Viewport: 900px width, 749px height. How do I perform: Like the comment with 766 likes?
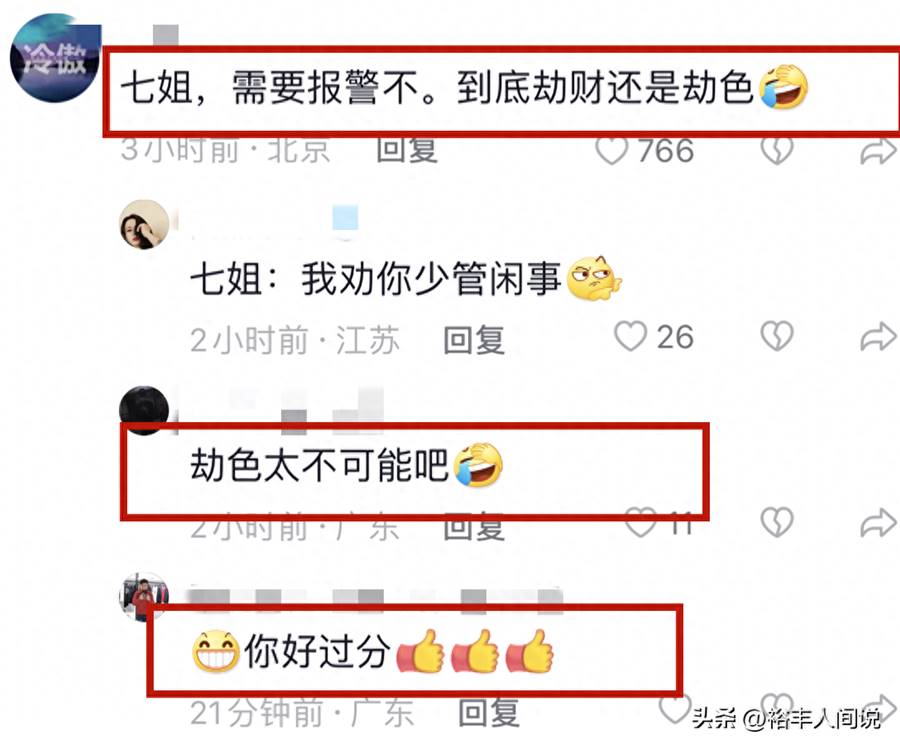(x=612, y=150)
